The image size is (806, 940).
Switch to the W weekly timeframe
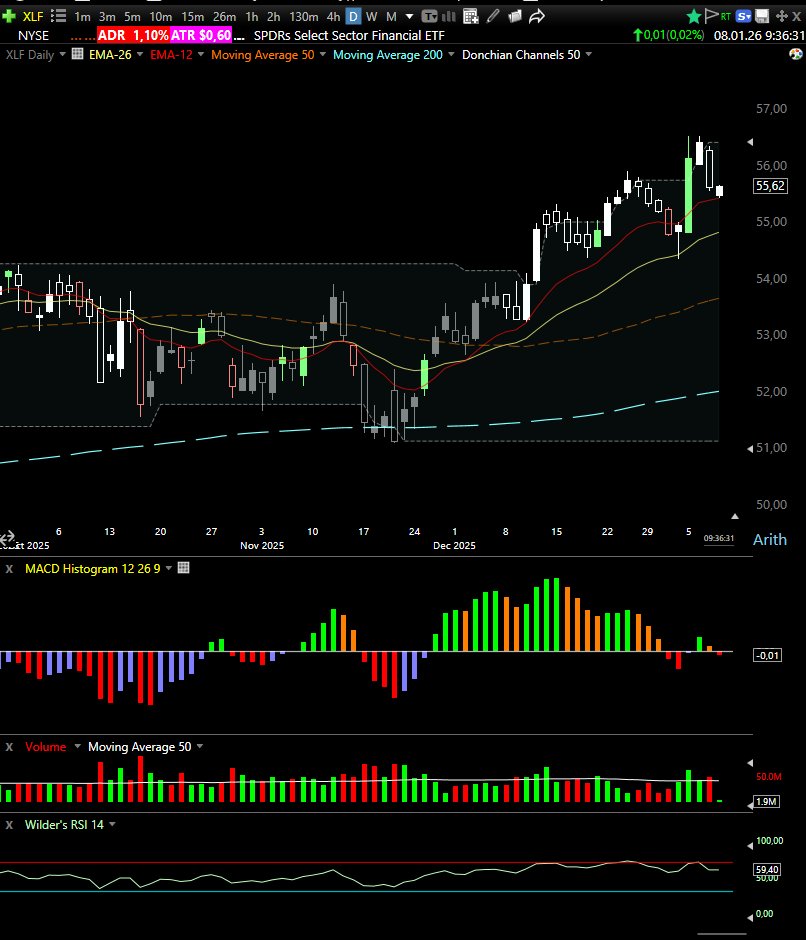click(372, 17)
